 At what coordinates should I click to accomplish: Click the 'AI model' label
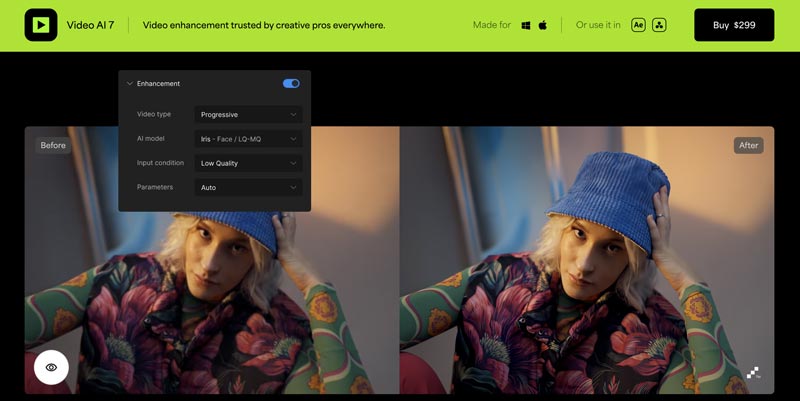151,139
